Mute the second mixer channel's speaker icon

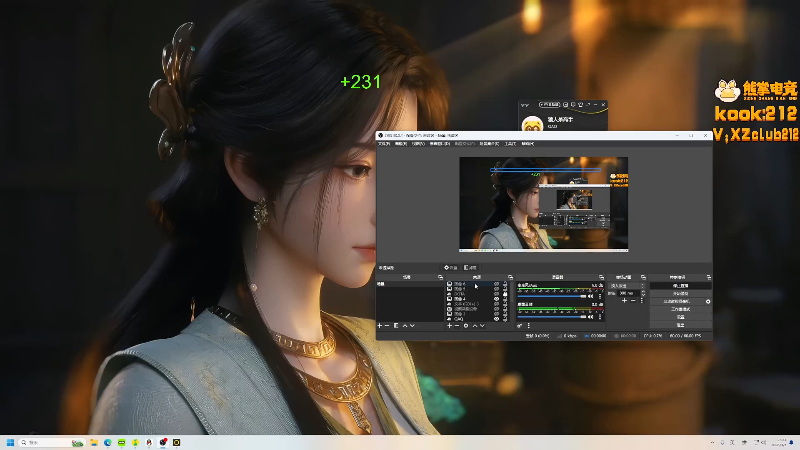pyautogui.click(x=590, y=317)
